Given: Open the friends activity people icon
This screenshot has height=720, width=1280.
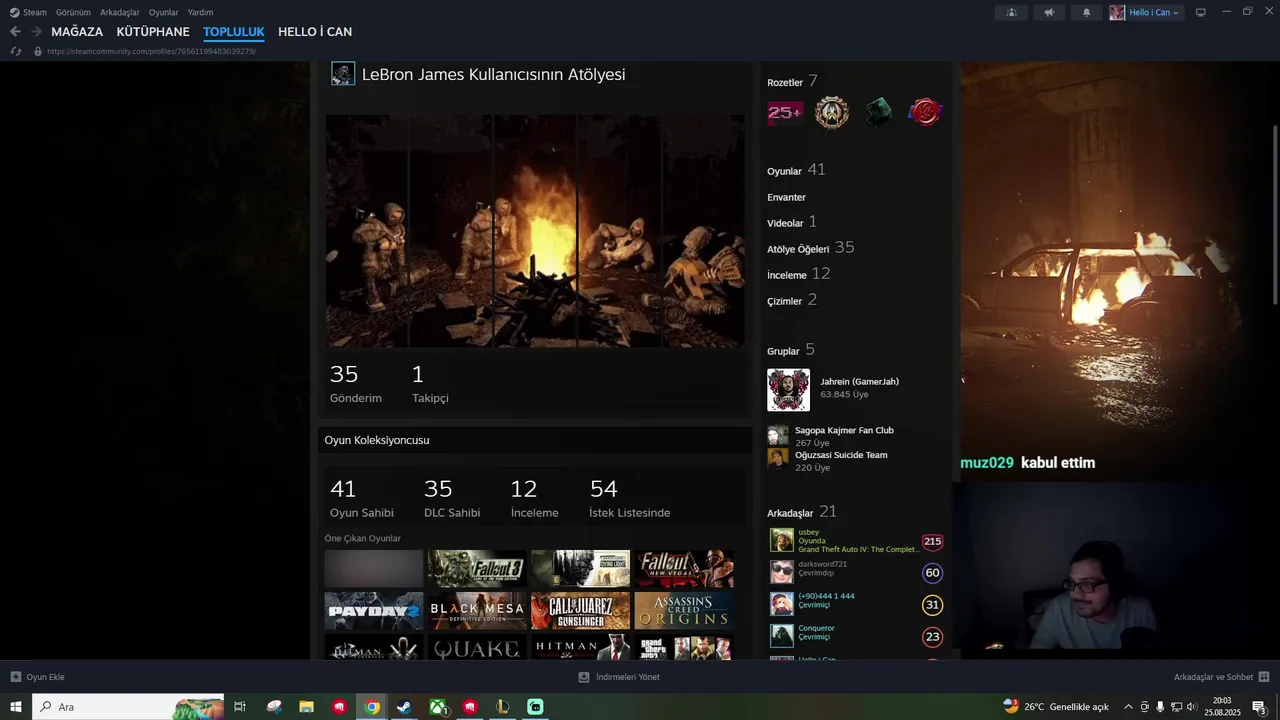Looking at the screenshot, I should [1011, 12].
